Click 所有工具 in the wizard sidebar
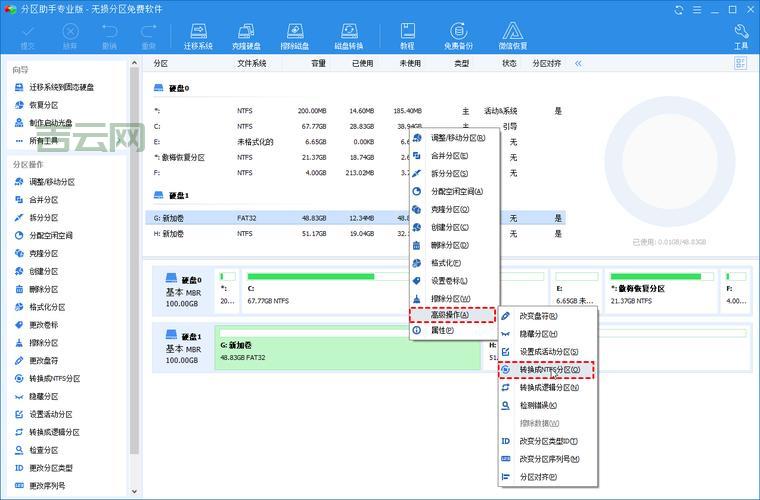The image size is (760, 500). [x=45, y=141]
